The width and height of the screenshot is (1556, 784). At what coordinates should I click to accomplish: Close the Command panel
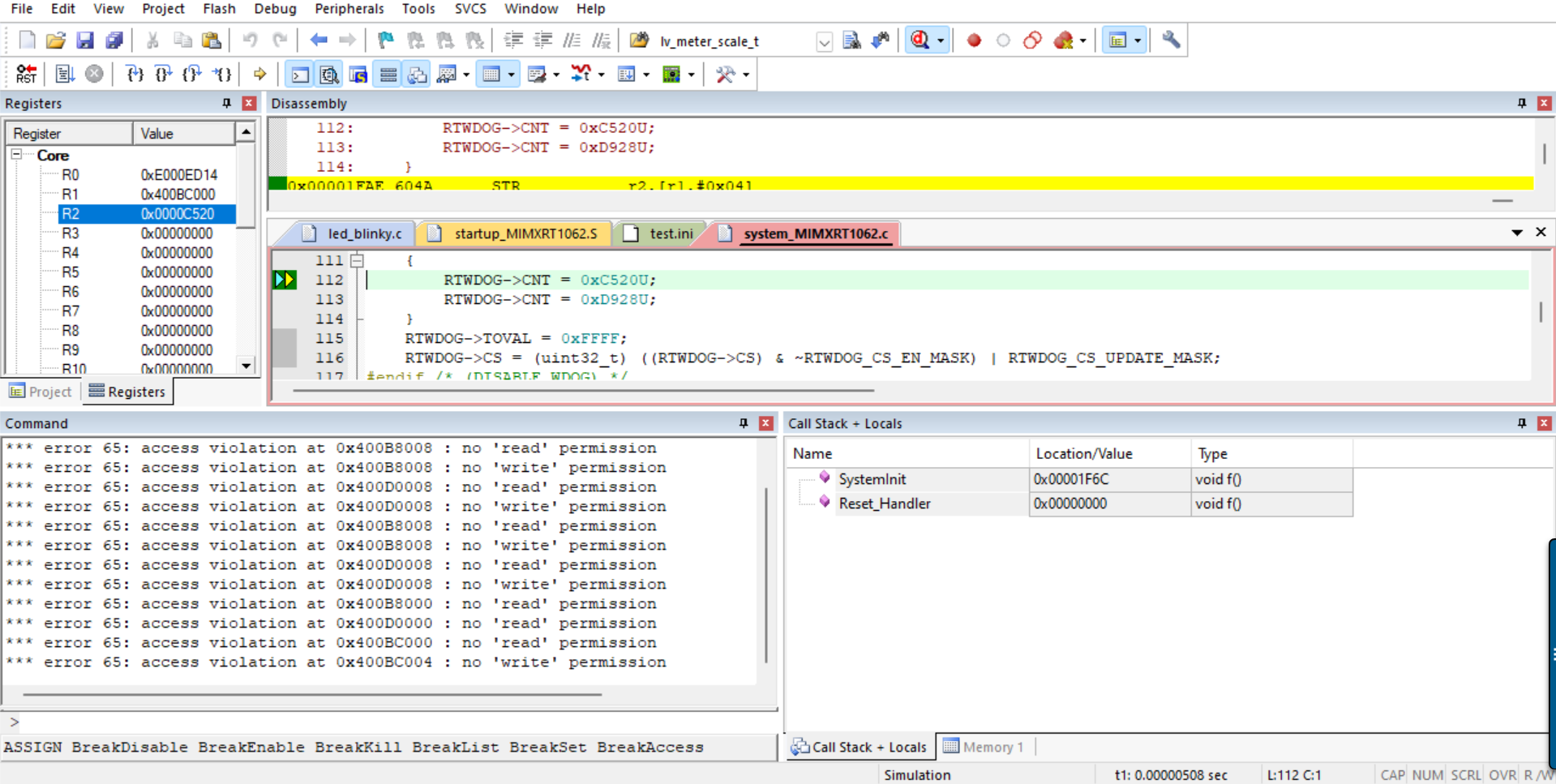pos(765,423)
